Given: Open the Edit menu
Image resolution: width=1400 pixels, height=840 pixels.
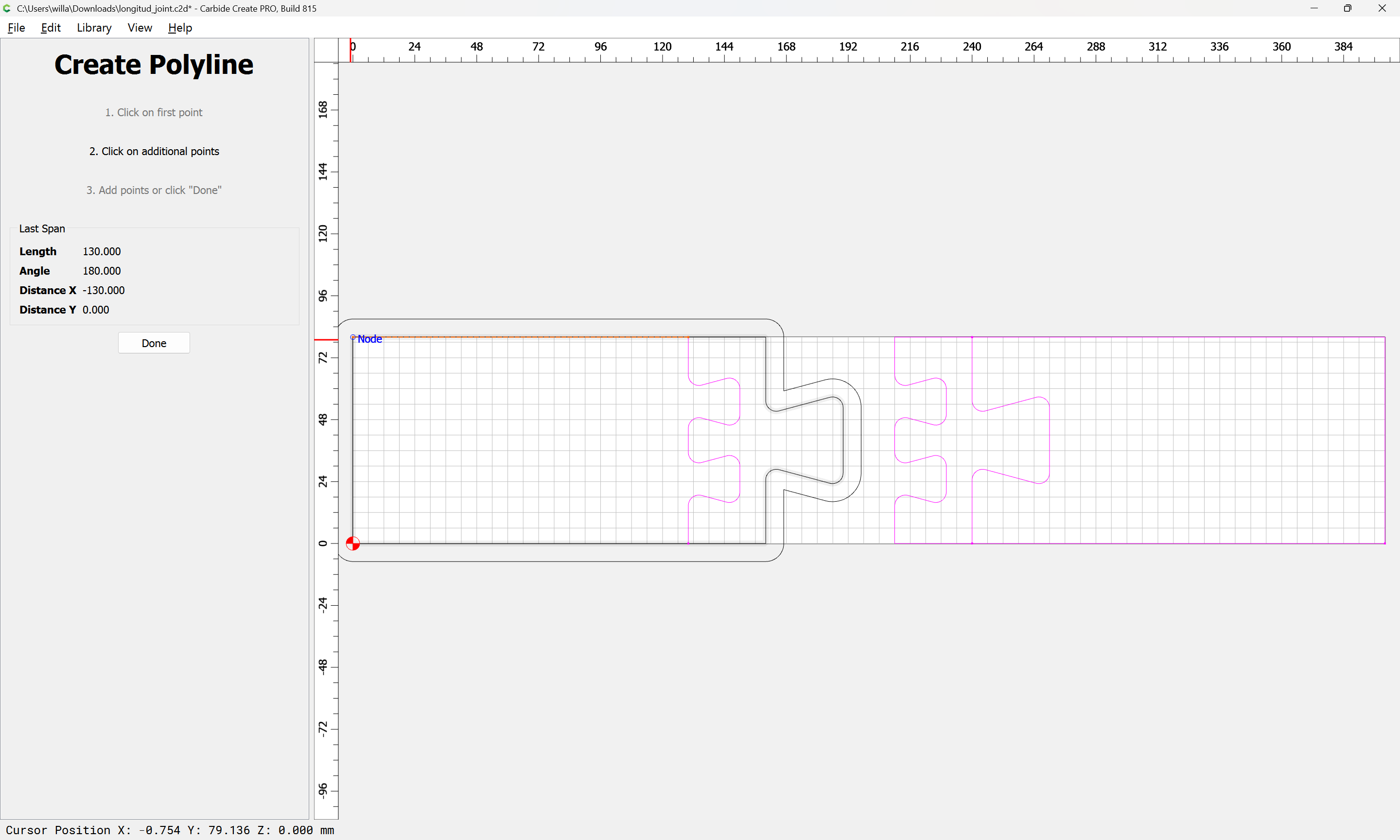Looking at the screenshot, I should coord(51,28).
